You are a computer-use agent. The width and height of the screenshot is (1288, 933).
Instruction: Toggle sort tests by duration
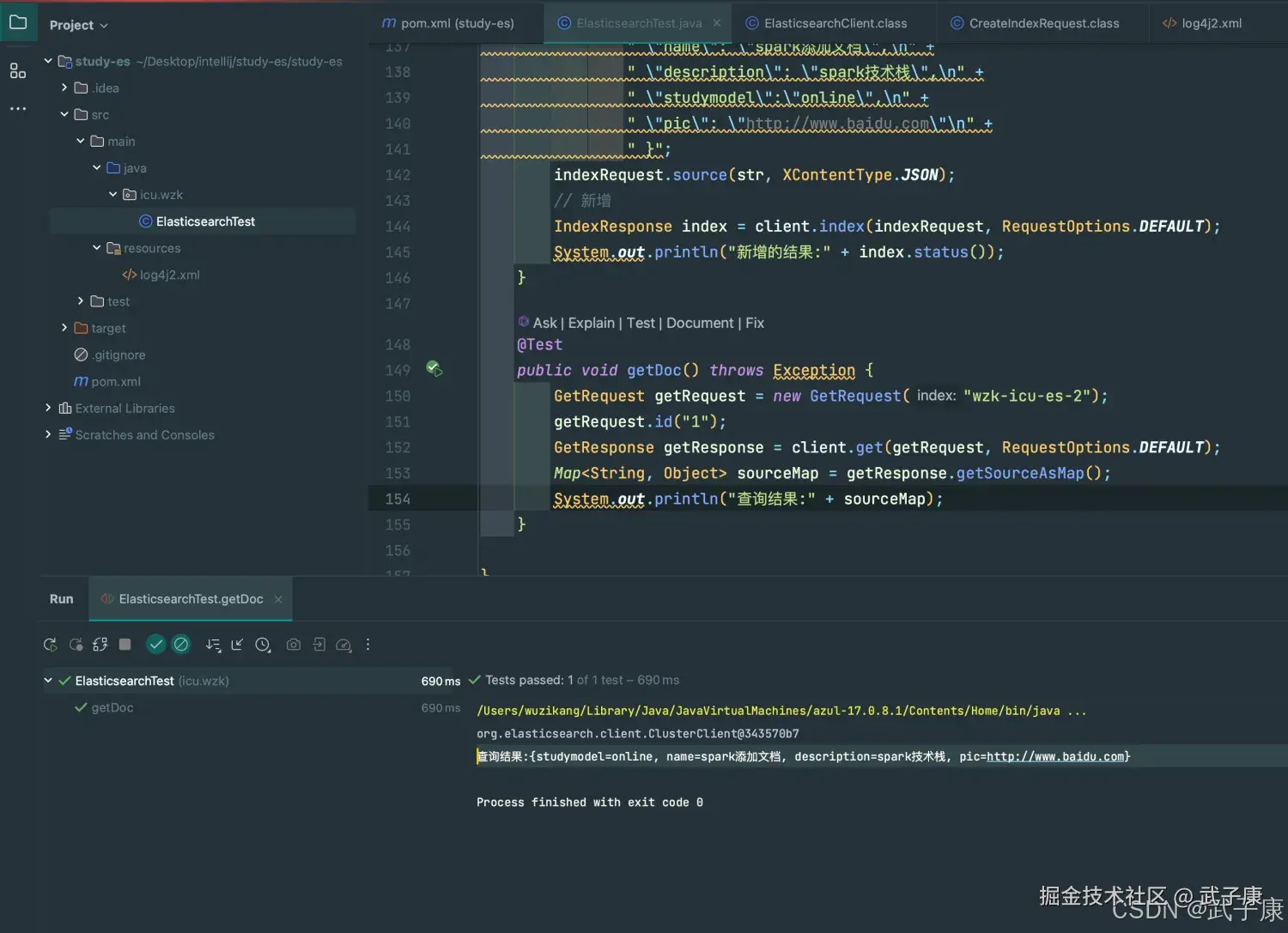213,645
